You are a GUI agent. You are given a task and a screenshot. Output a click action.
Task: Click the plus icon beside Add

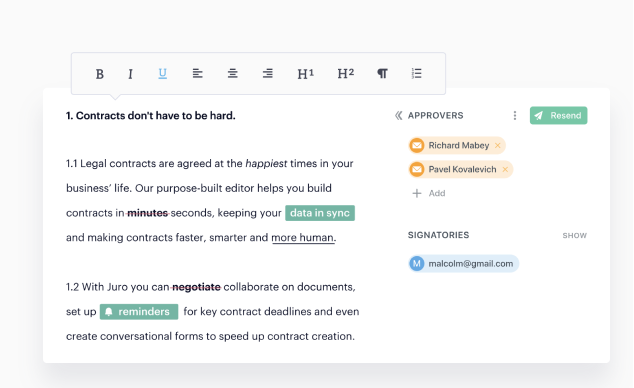click(x=417, y=193)
